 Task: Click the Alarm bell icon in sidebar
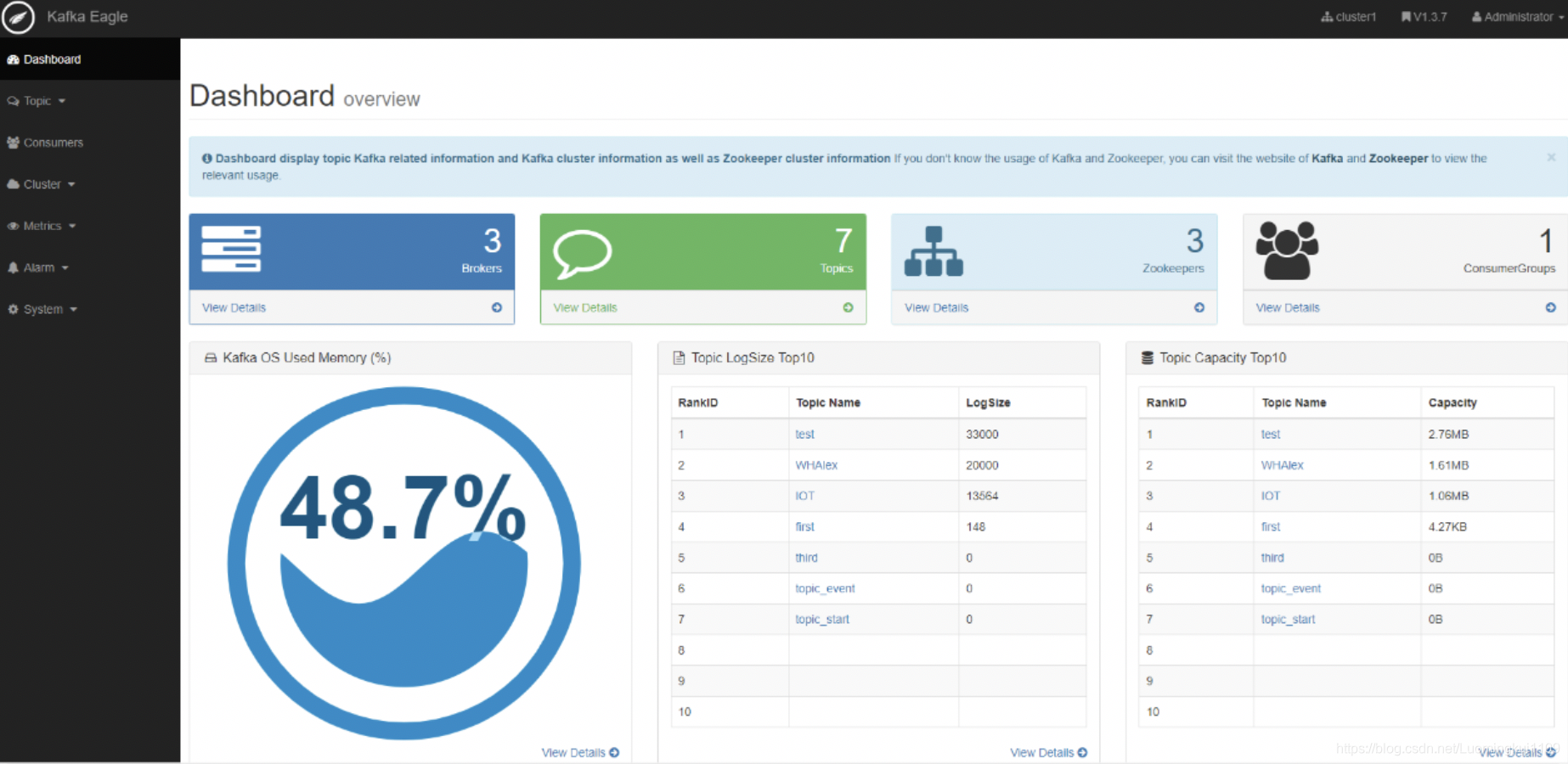(13, 267)
